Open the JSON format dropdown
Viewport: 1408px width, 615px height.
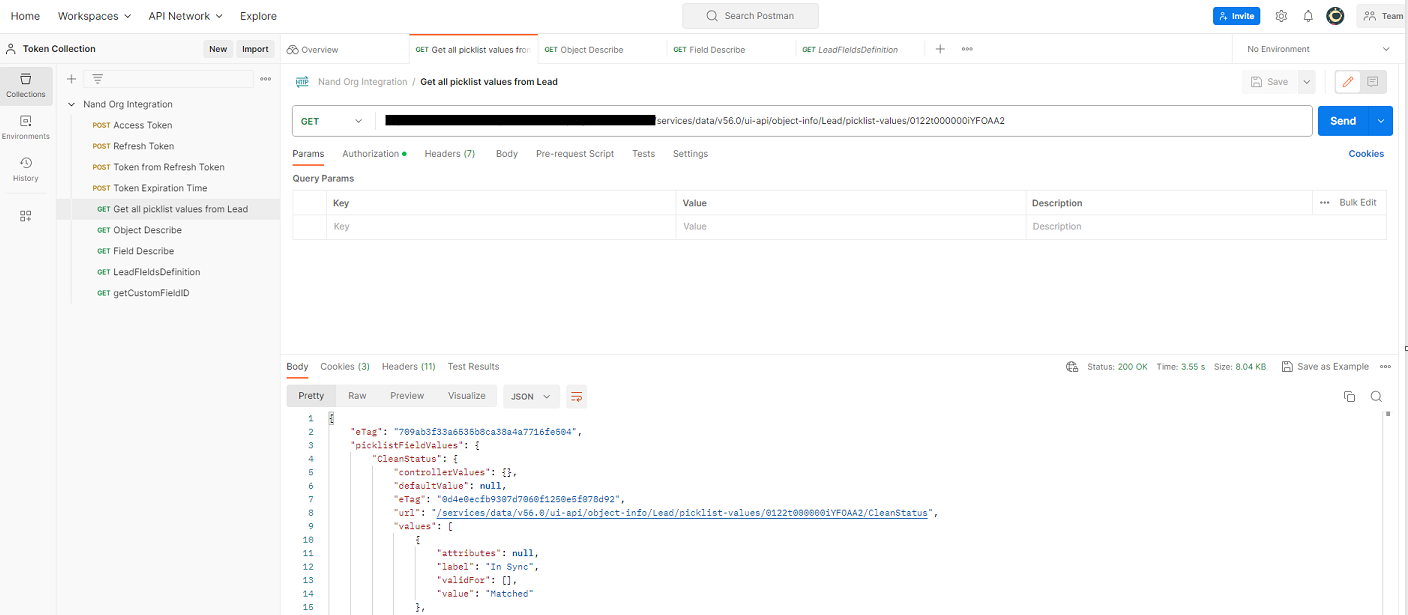(x=531, y=397)
